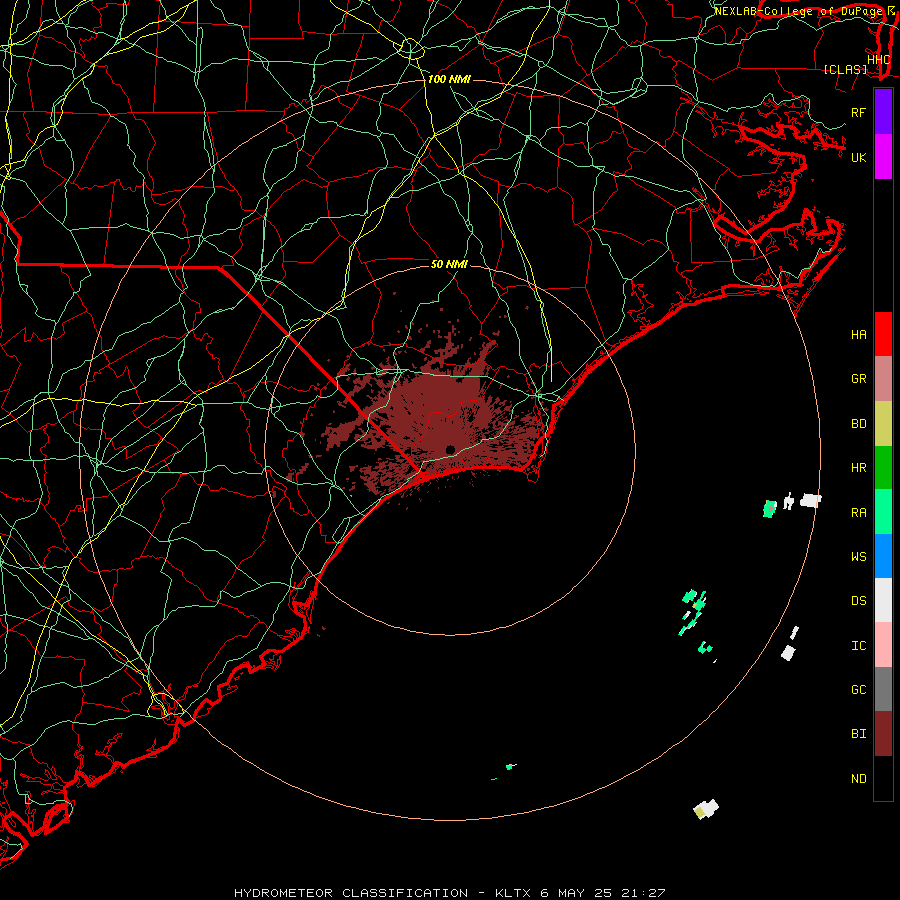Click the ND legend label
This screenshot has width=900, height=900.
pyautogui.click(x=858, y=779)
